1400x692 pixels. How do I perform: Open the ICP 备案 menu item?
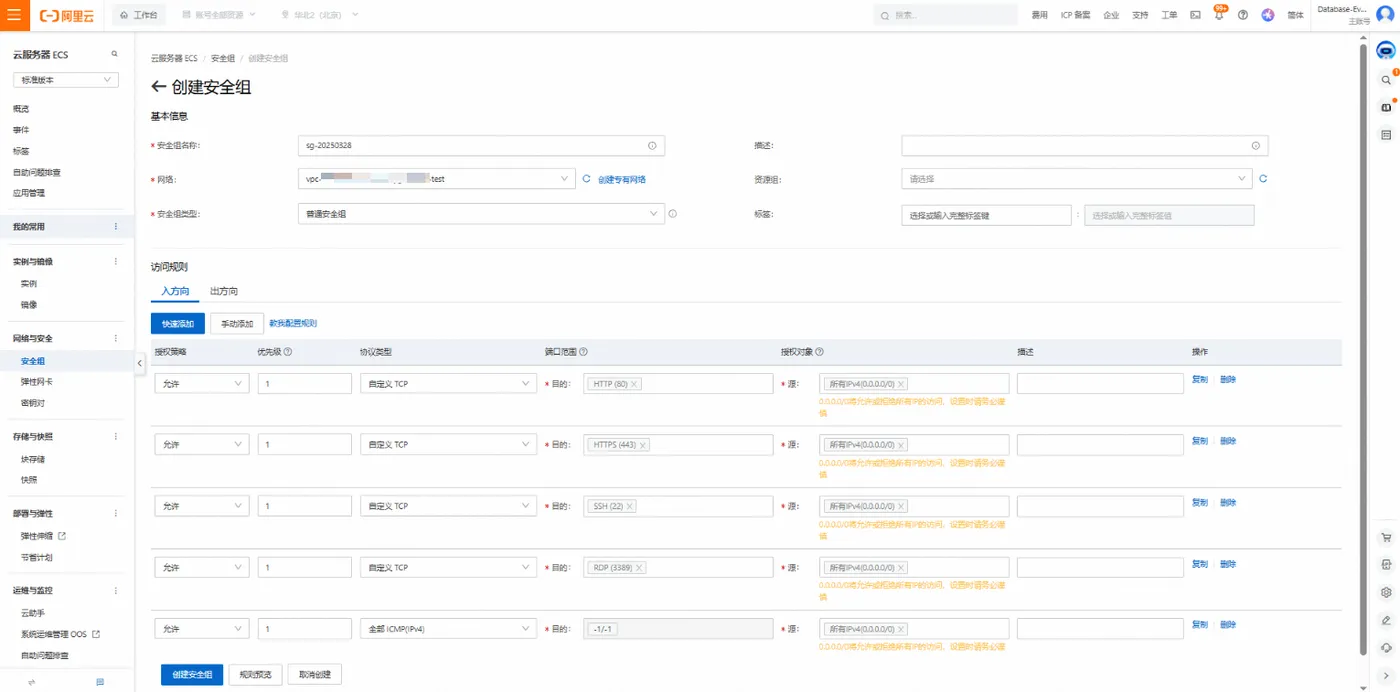click(x=1075, y=15)
